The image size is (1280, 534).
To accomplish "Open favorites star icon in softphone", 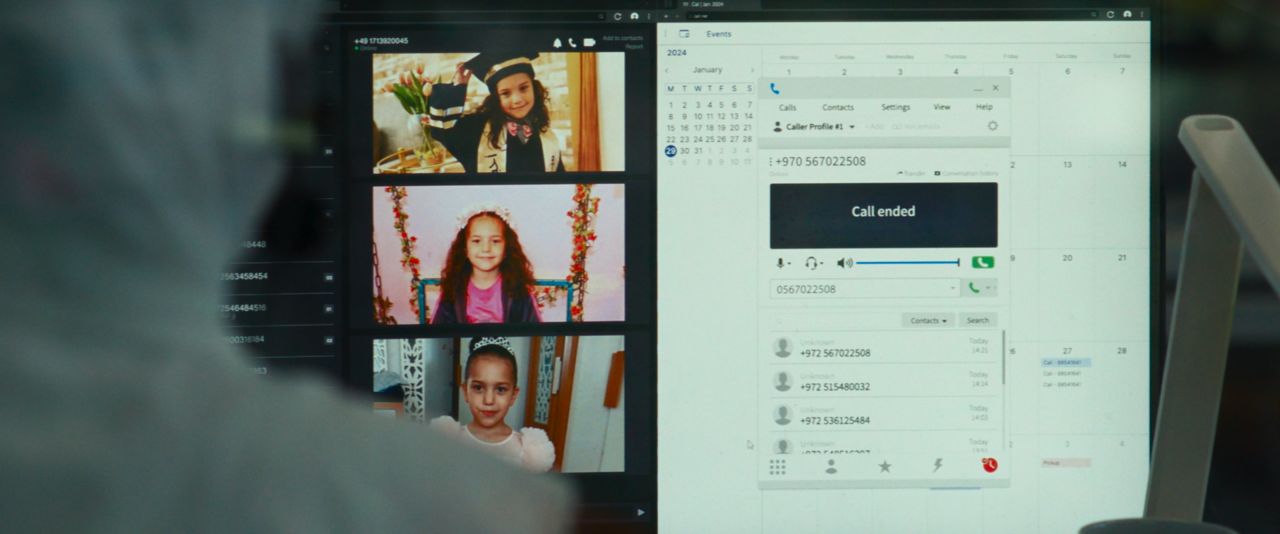I will (885, 466).
